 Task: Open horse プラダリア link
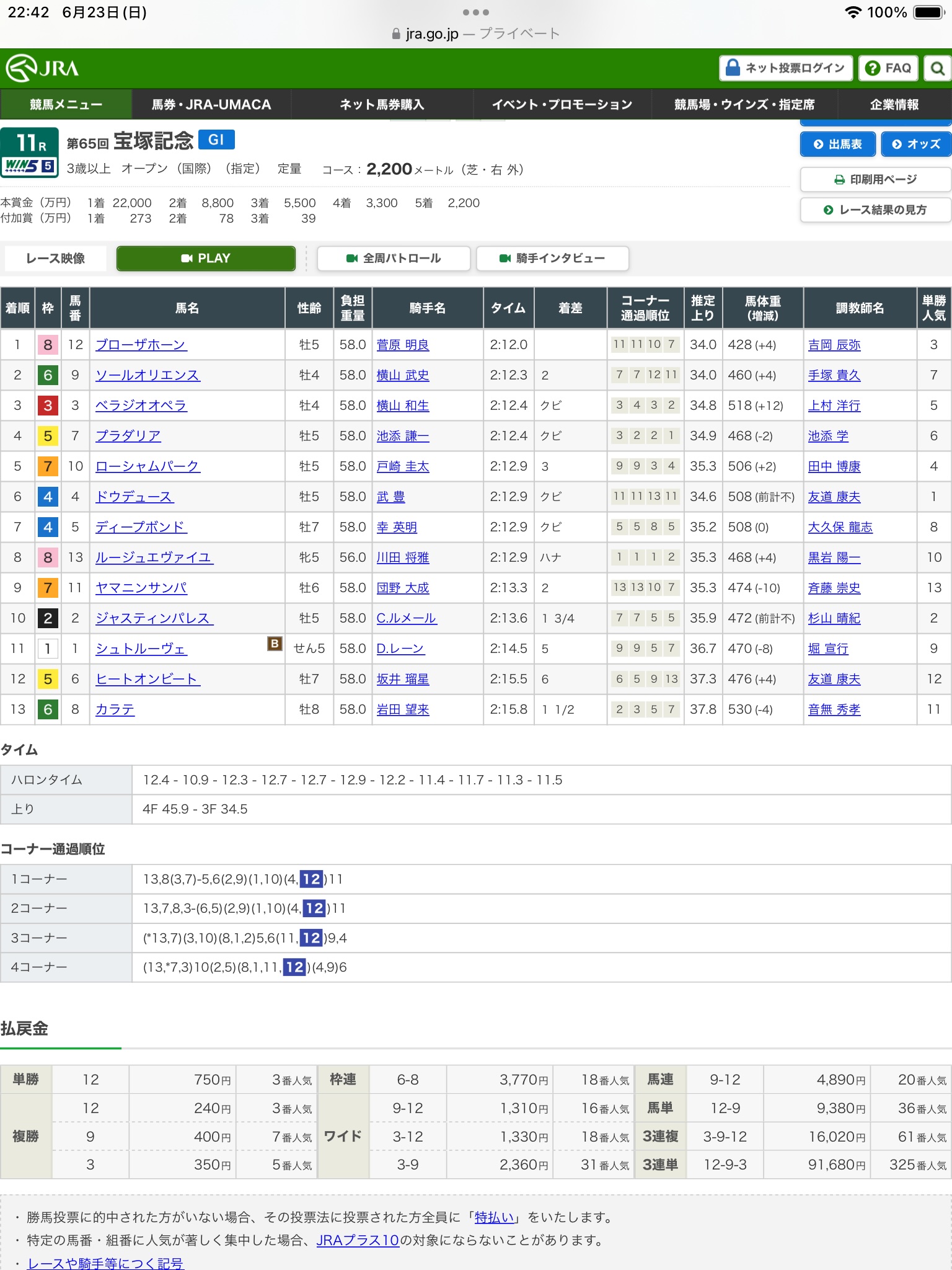click(x=128, y=436)
